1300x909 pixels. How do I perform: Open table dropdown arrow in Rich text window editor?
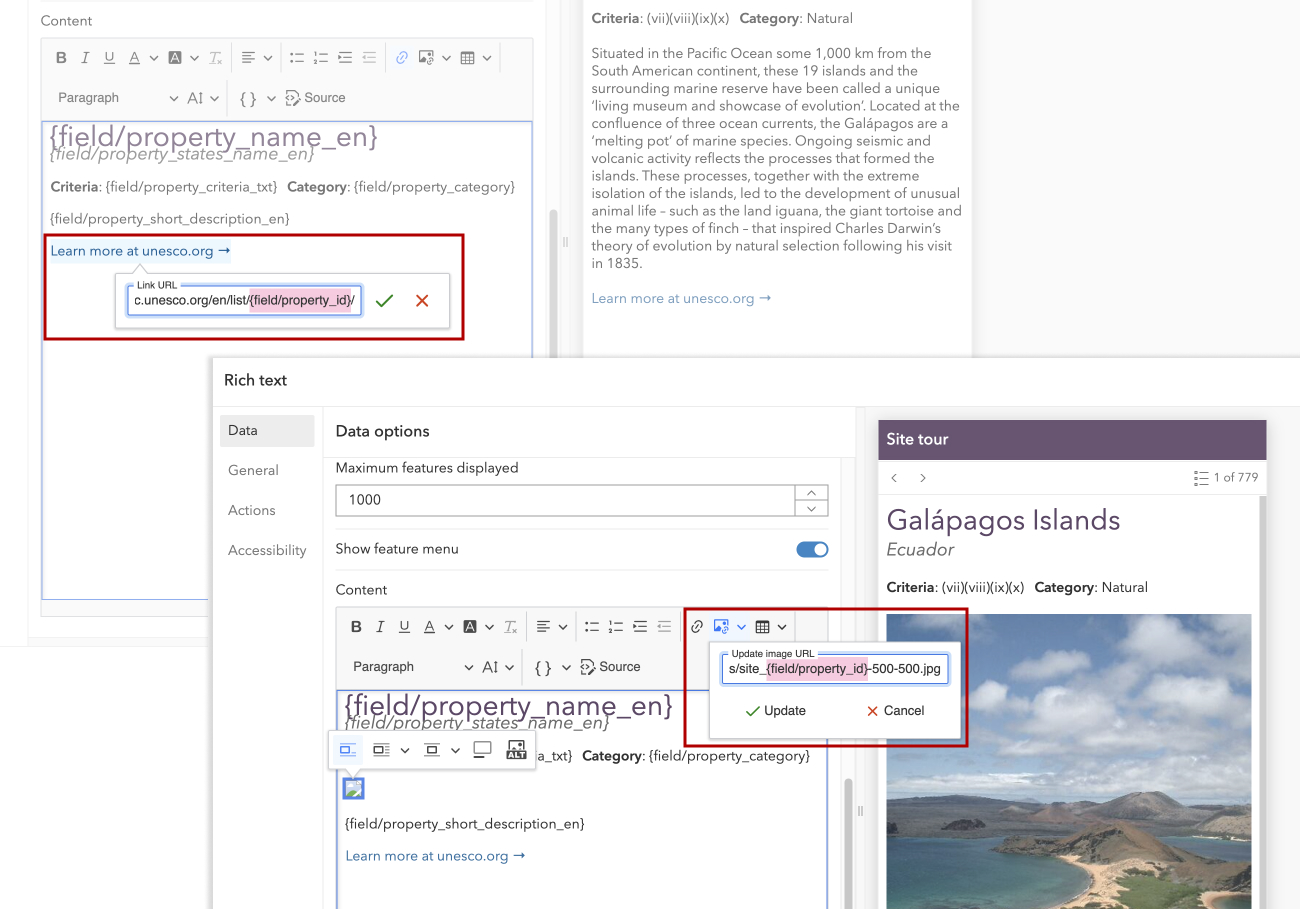click(782, 627)
